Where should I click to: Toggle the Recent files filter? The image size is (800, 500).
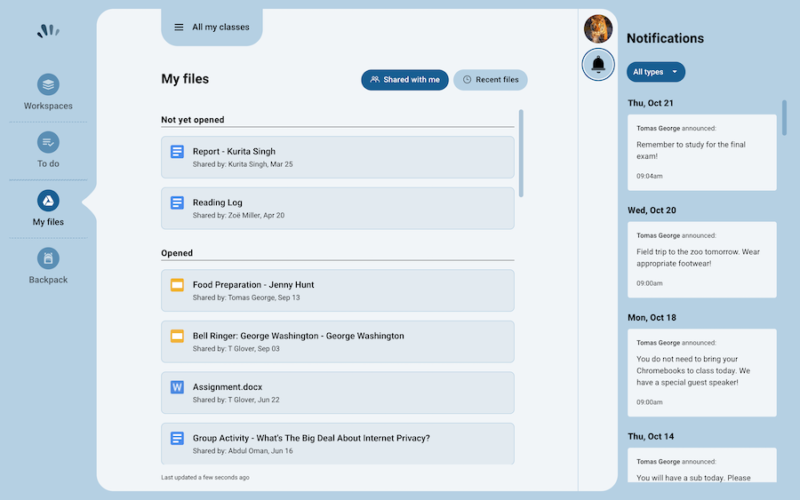[x=490, y=80]
